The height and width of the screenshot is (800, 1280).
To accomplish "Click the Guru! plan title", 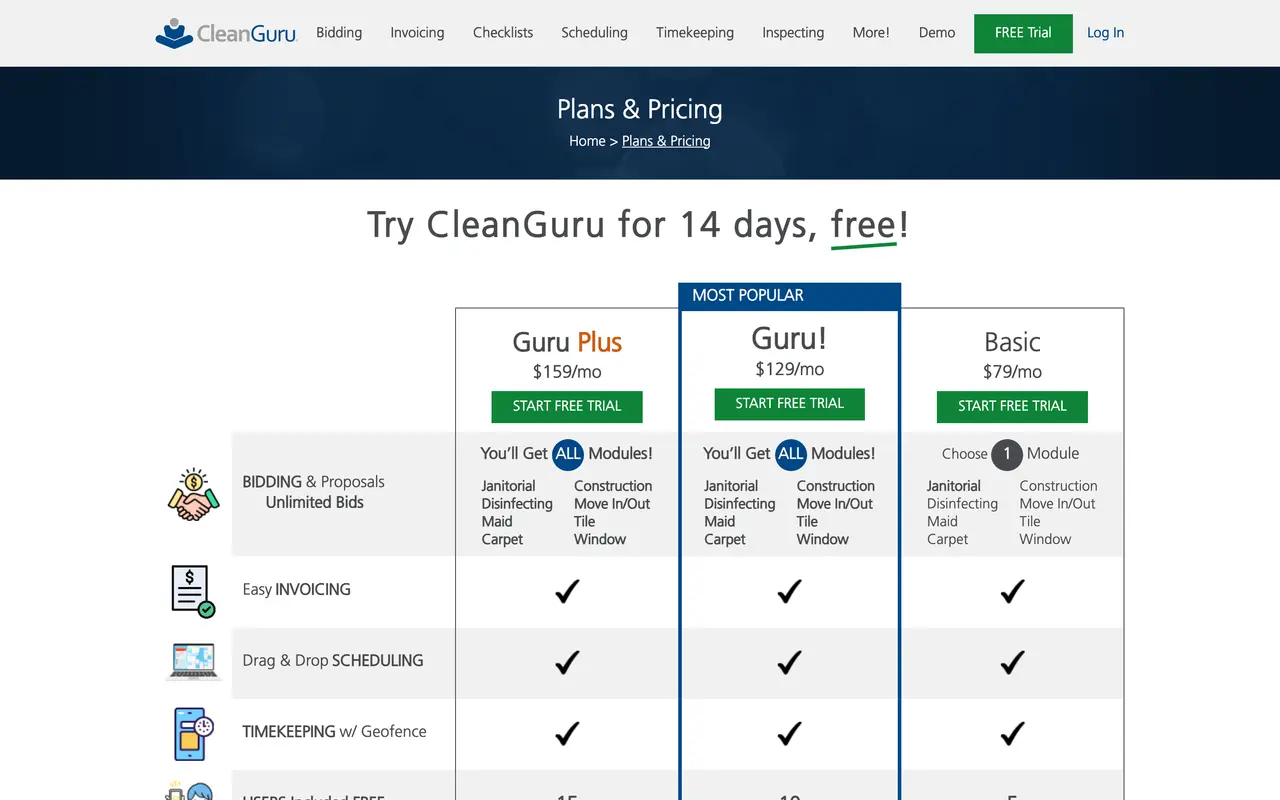I will (x=790, y=338).
